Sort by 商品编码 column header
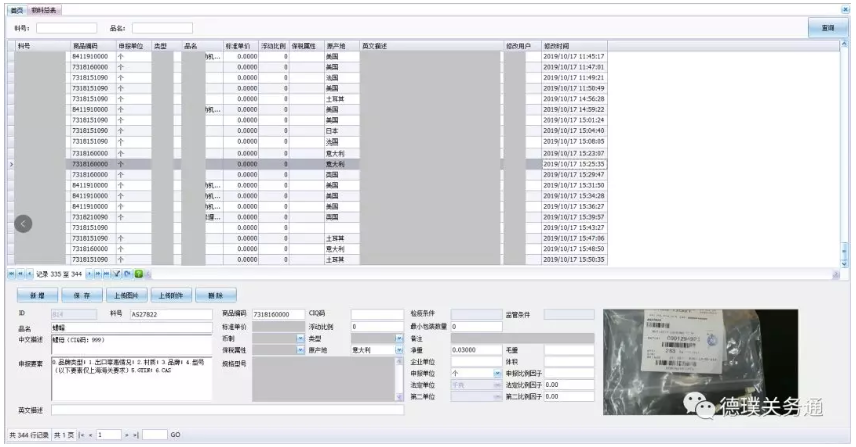 [x=90, y=46]
